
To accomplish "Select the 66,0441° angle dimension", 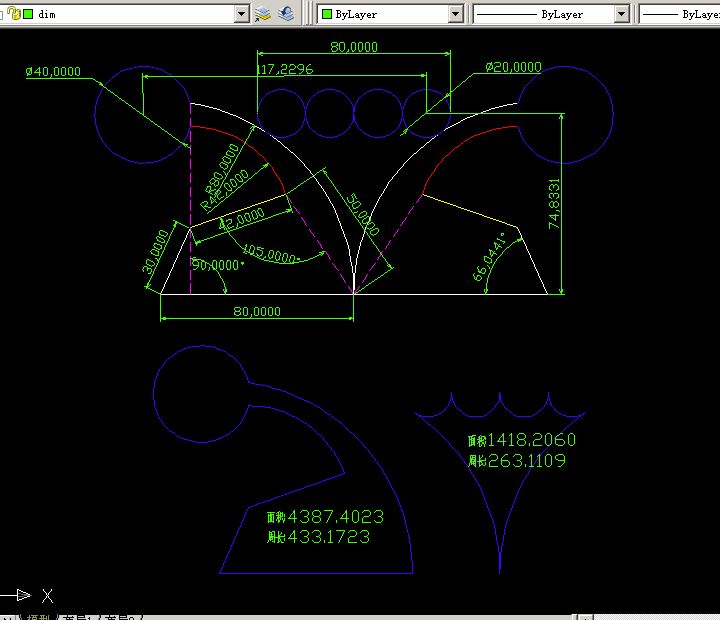I will coord(489,257).
